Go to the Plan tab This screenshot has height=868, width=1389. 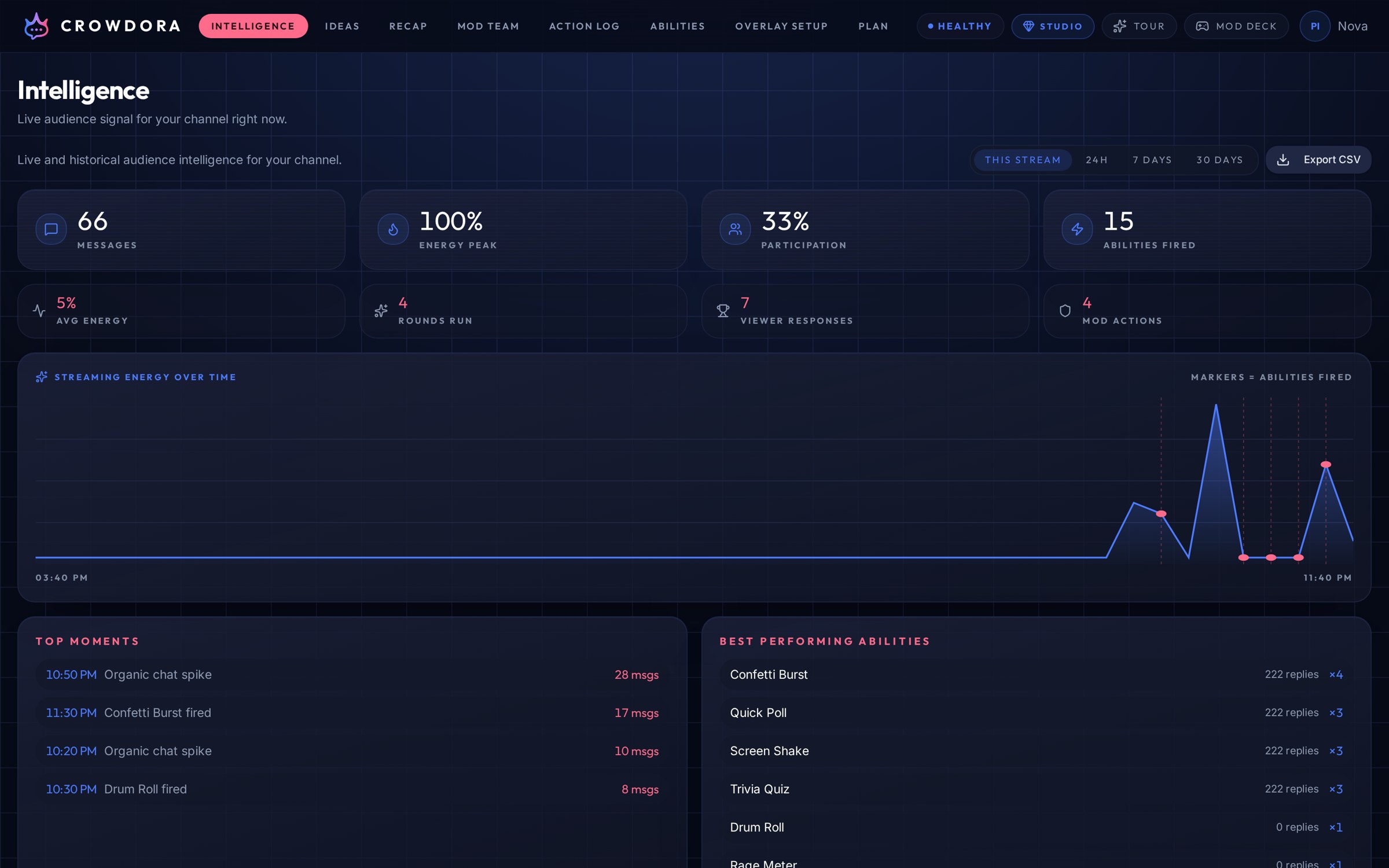point(873,26)
